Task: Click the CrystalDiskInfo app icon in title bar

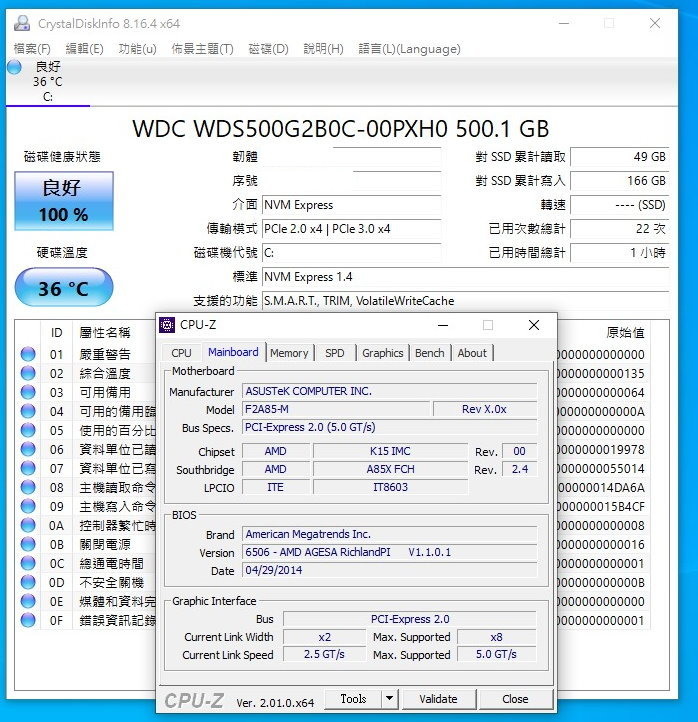Action: click(22, 23)
